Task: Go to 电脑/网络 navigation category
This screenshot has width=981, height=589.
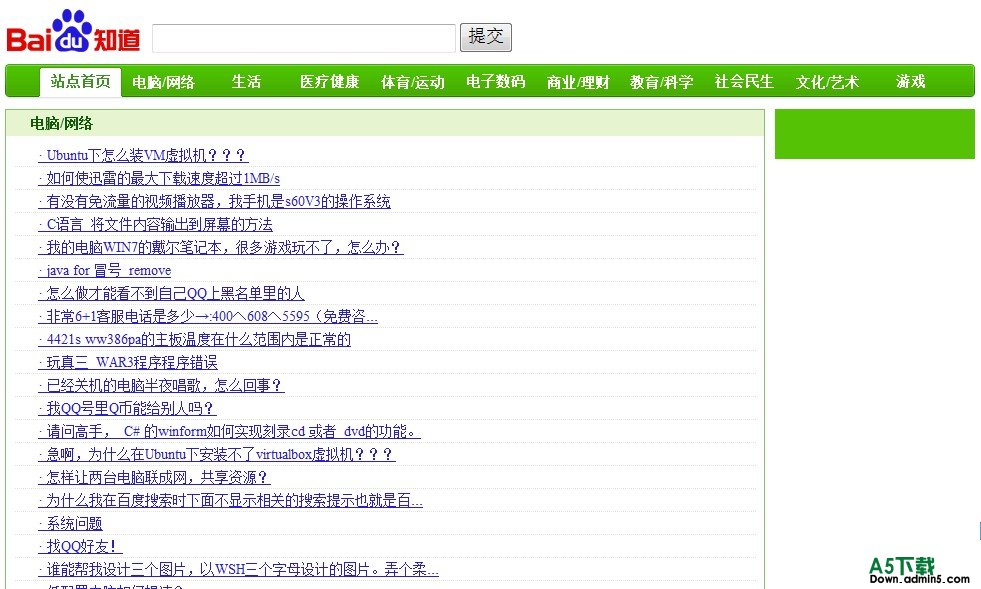Action: click(x=163, y=82)
